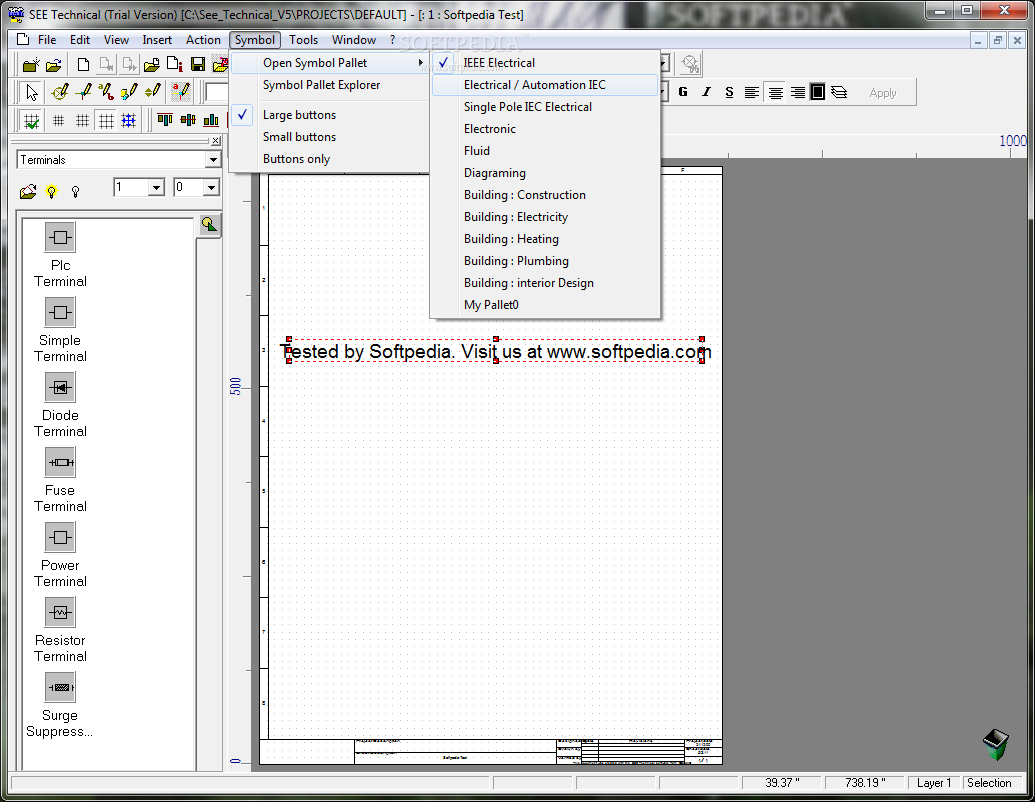Open page information icon
1035x802 pixels.
pos(175,65)
